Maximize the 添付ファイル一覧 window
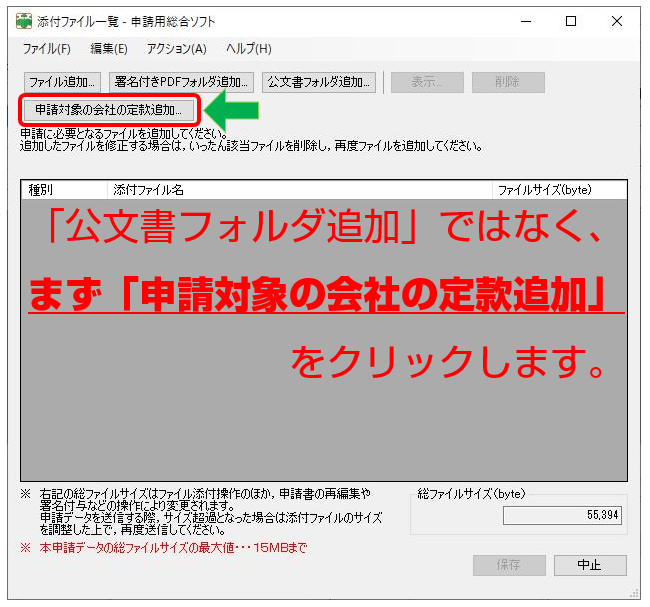650x607 pixels. [570, 21]
